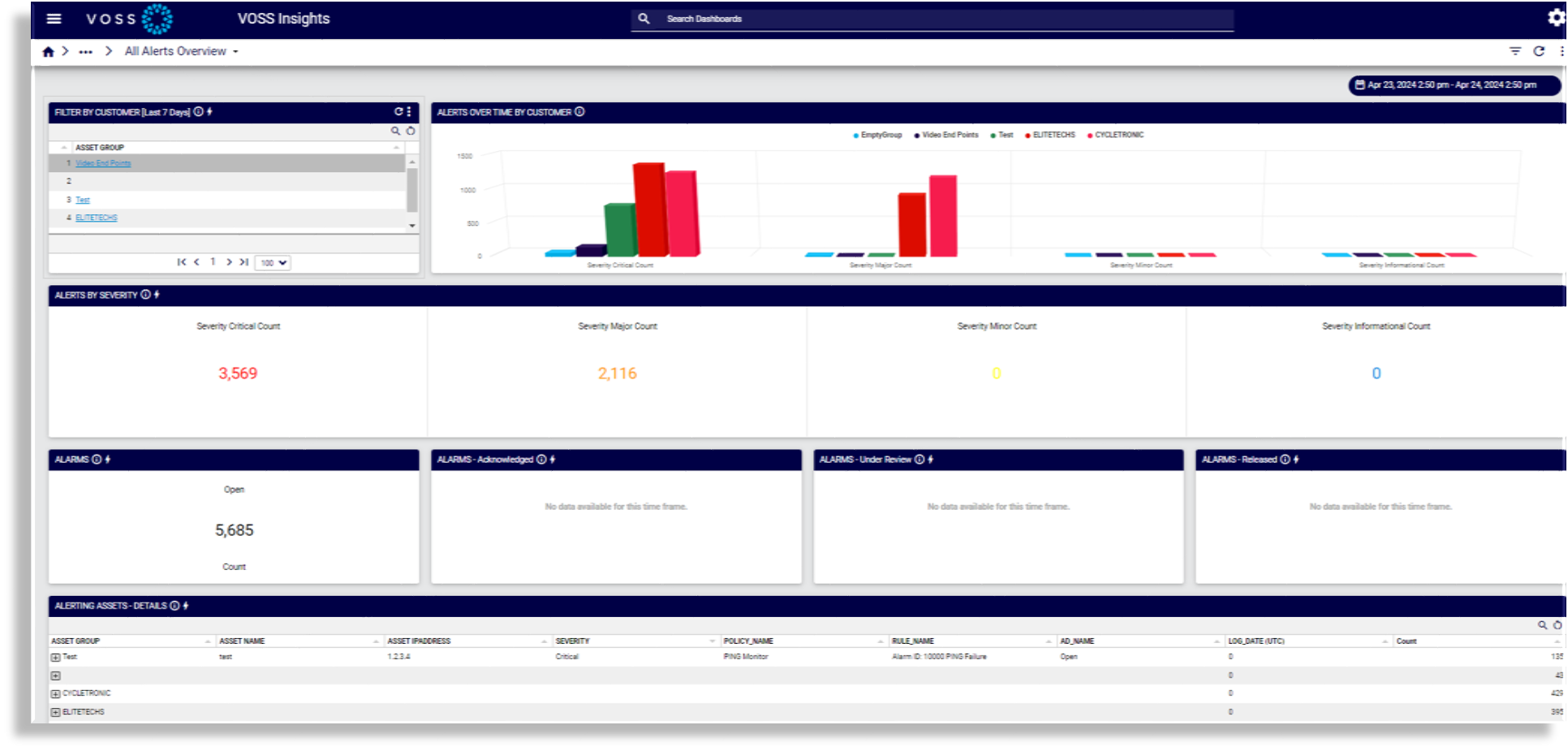Open the All Alerts Overview dashboard dropdown
This screenshot has width=1568, height=751.
coord(235,50)
